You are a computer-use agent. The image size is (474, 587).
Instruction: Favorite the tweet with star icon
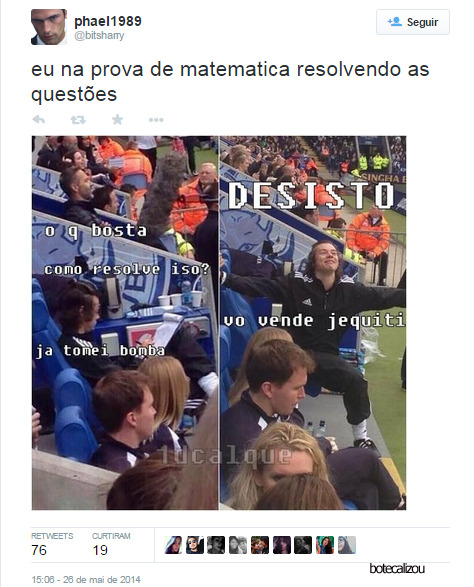[x=117, y=119]
